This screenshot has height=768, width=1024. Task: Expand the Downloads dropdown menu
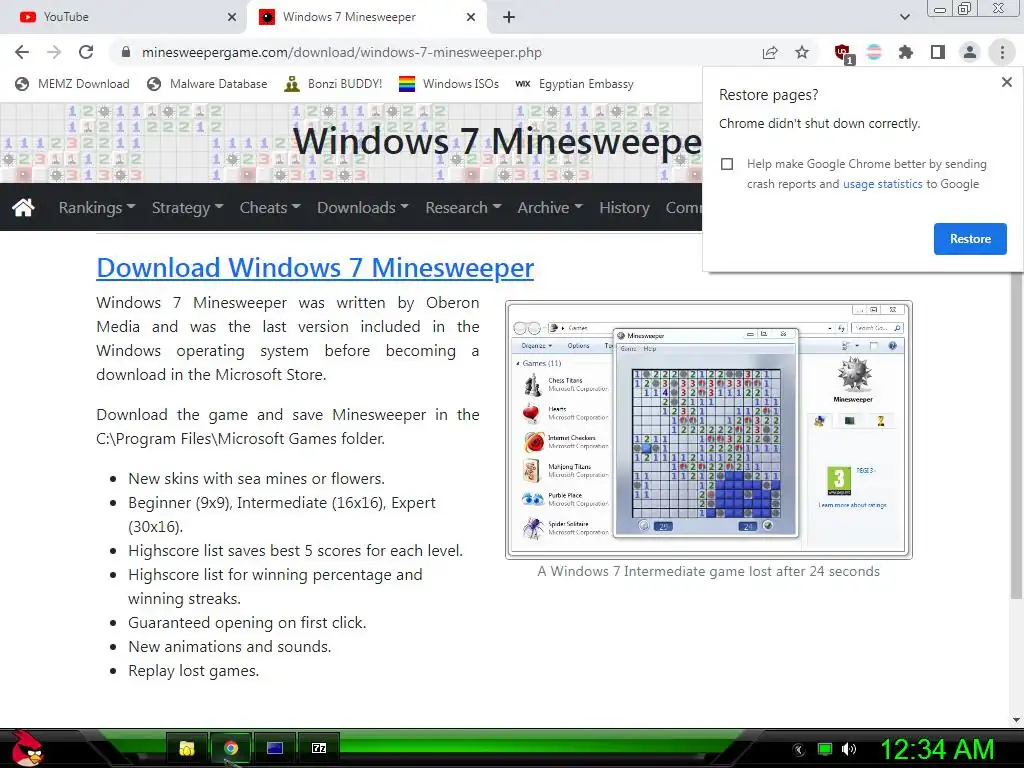point(362,208)
